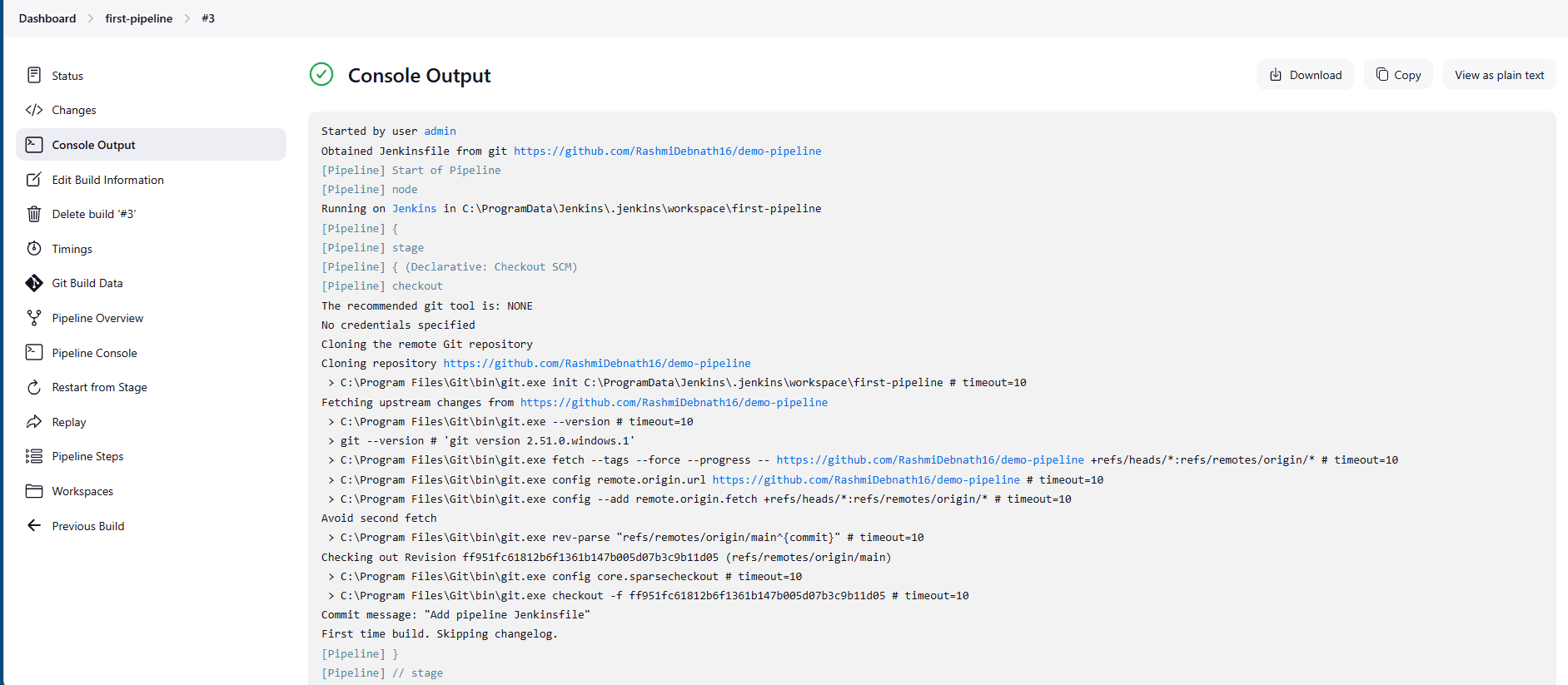
Task: Click the Timings stopwatch icon
Action: coord(34,249)
